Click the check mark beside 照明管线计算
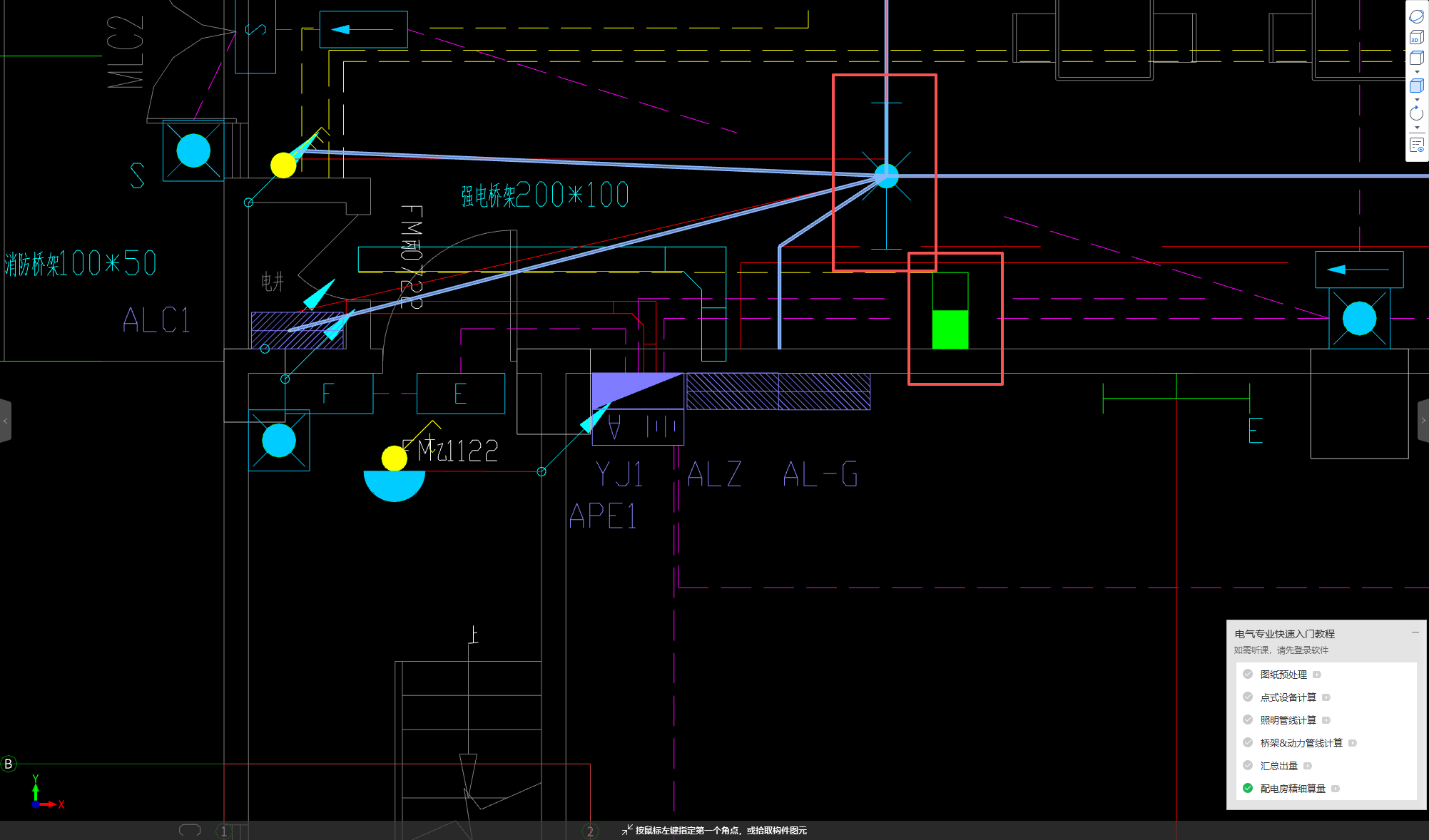 coord(1248,719)
